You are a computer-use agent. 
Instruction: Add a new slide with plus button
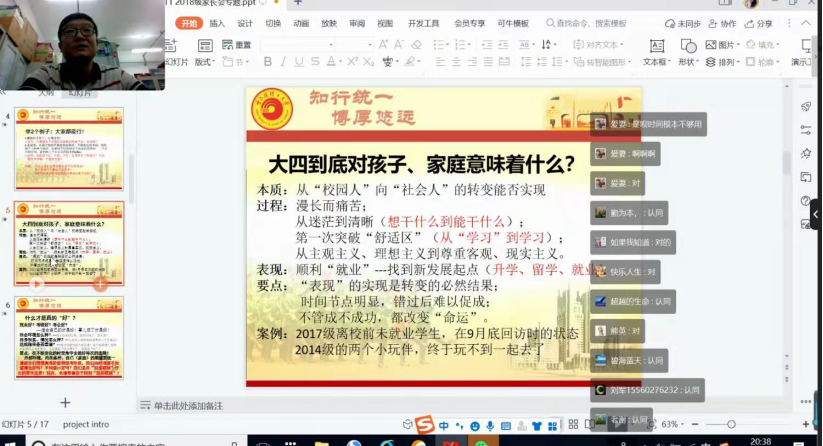coord(65,402)
